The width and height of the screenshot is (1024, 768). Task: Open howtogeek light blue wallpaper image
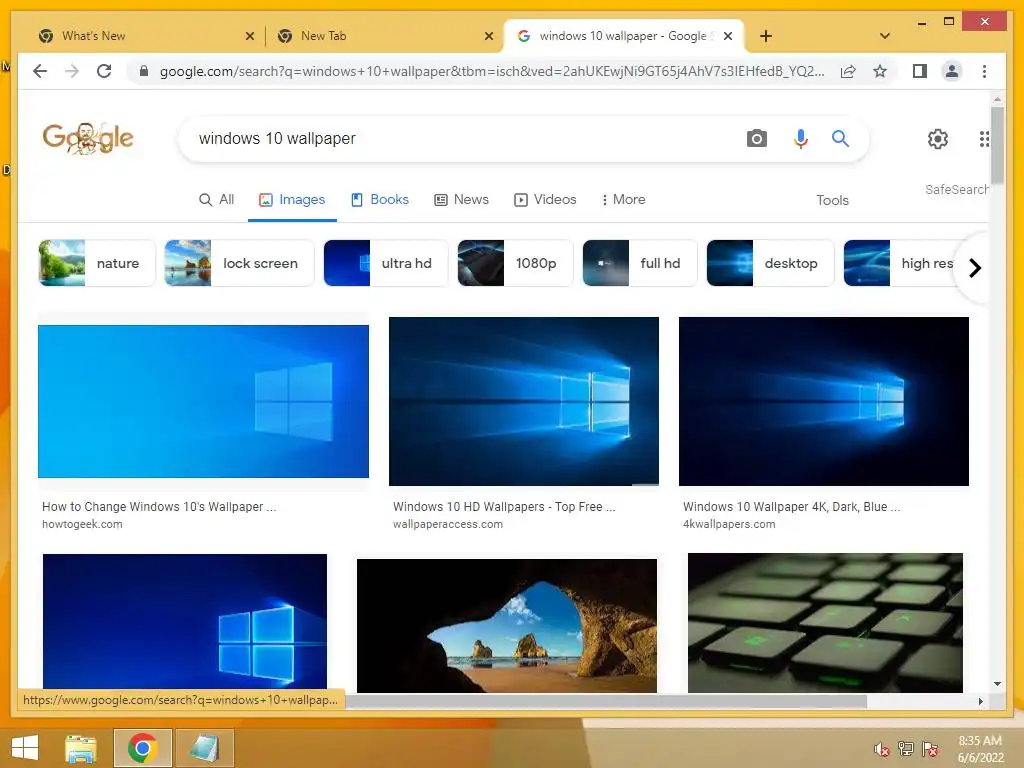click(x=203, y=401)
